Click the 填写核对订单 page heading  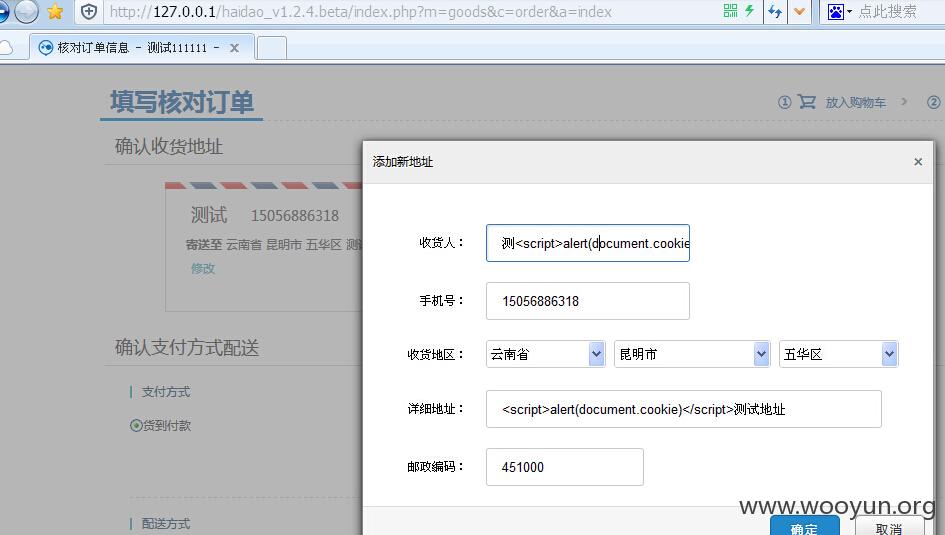[181, 102]
